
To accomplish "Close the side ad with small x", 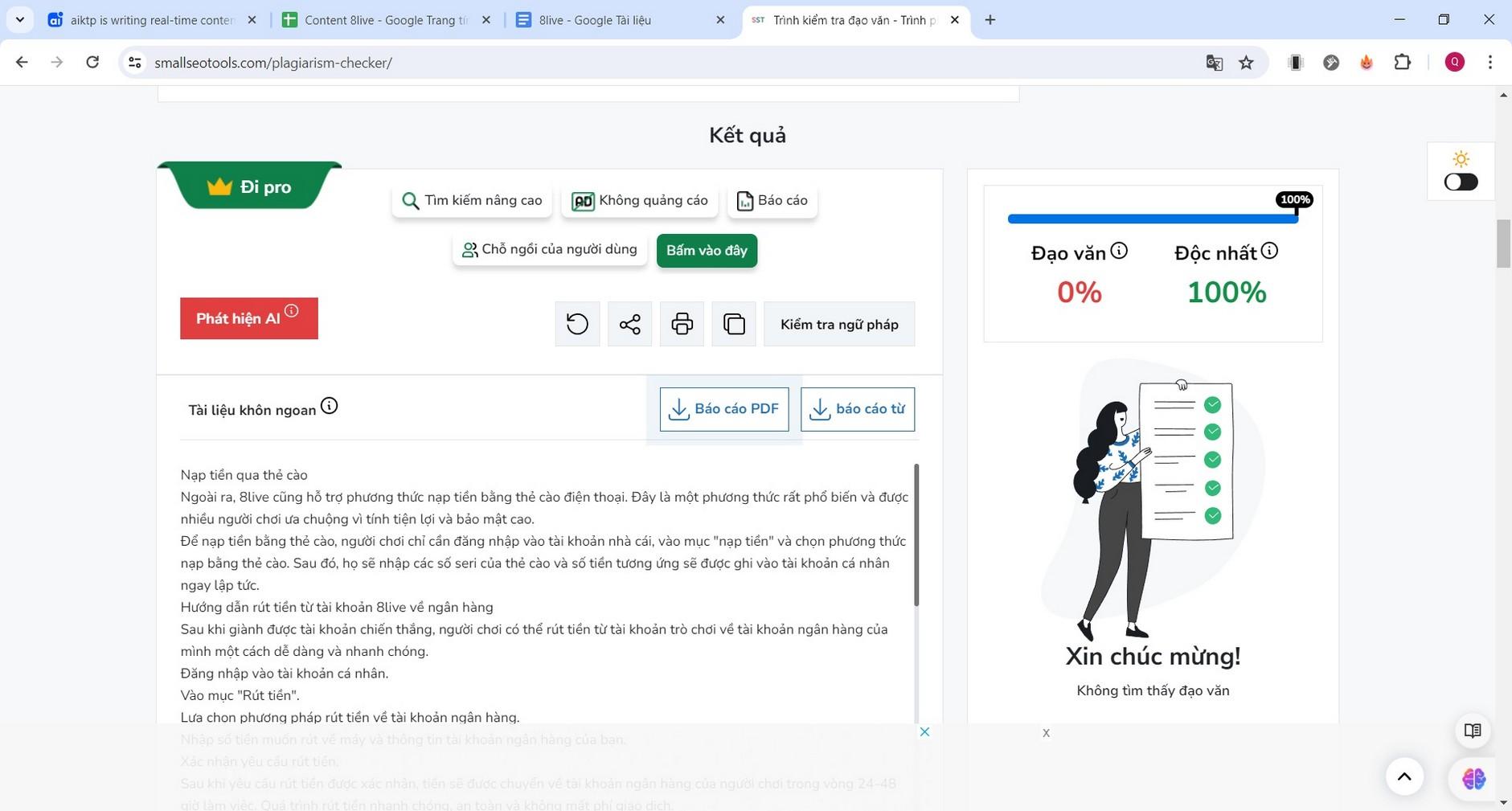I will tap(1046, 733).
